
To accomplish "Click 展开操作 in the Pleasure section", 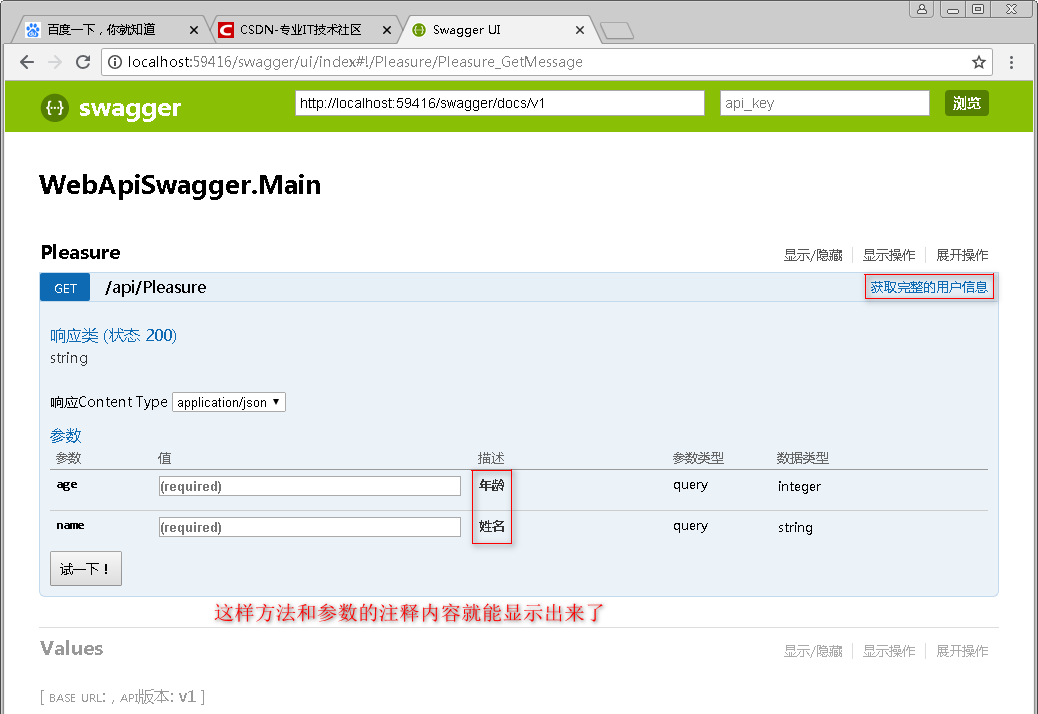I will point(962,255).
